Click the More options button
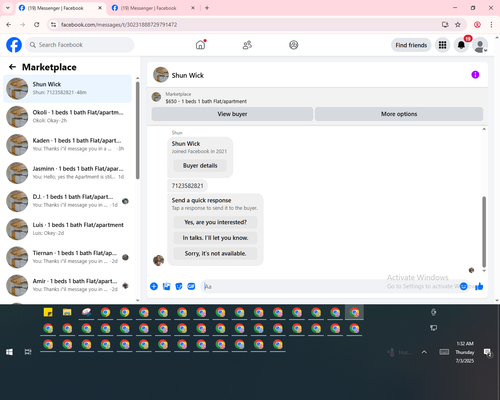This screenshot has height=400, width=500. pos(399,114)
